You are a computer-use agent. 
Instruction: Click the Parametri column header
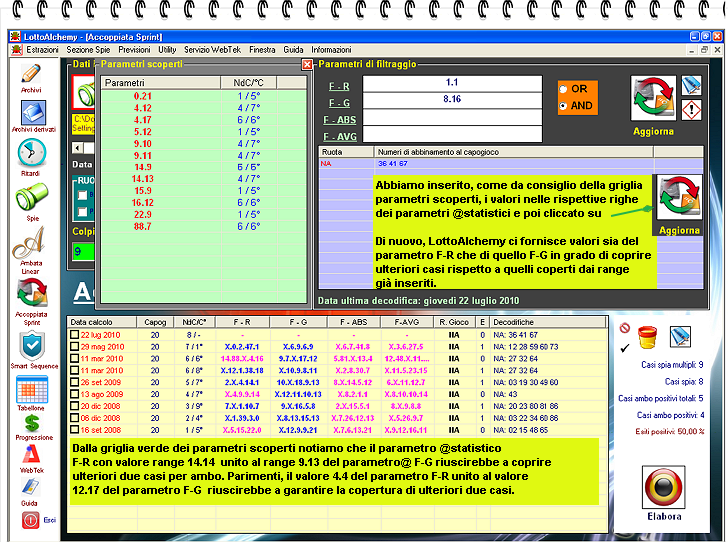161,83
